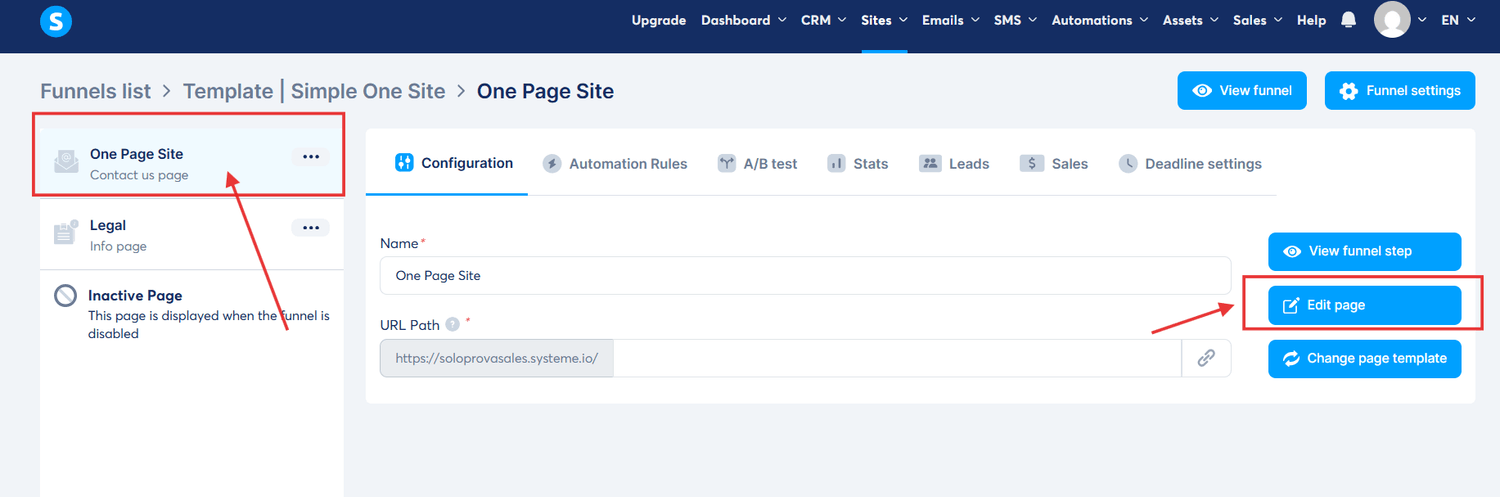Click the Name input field
The height and width of the screenshot is (497, 1500).
pyautogui.click(x=805, y=276)
